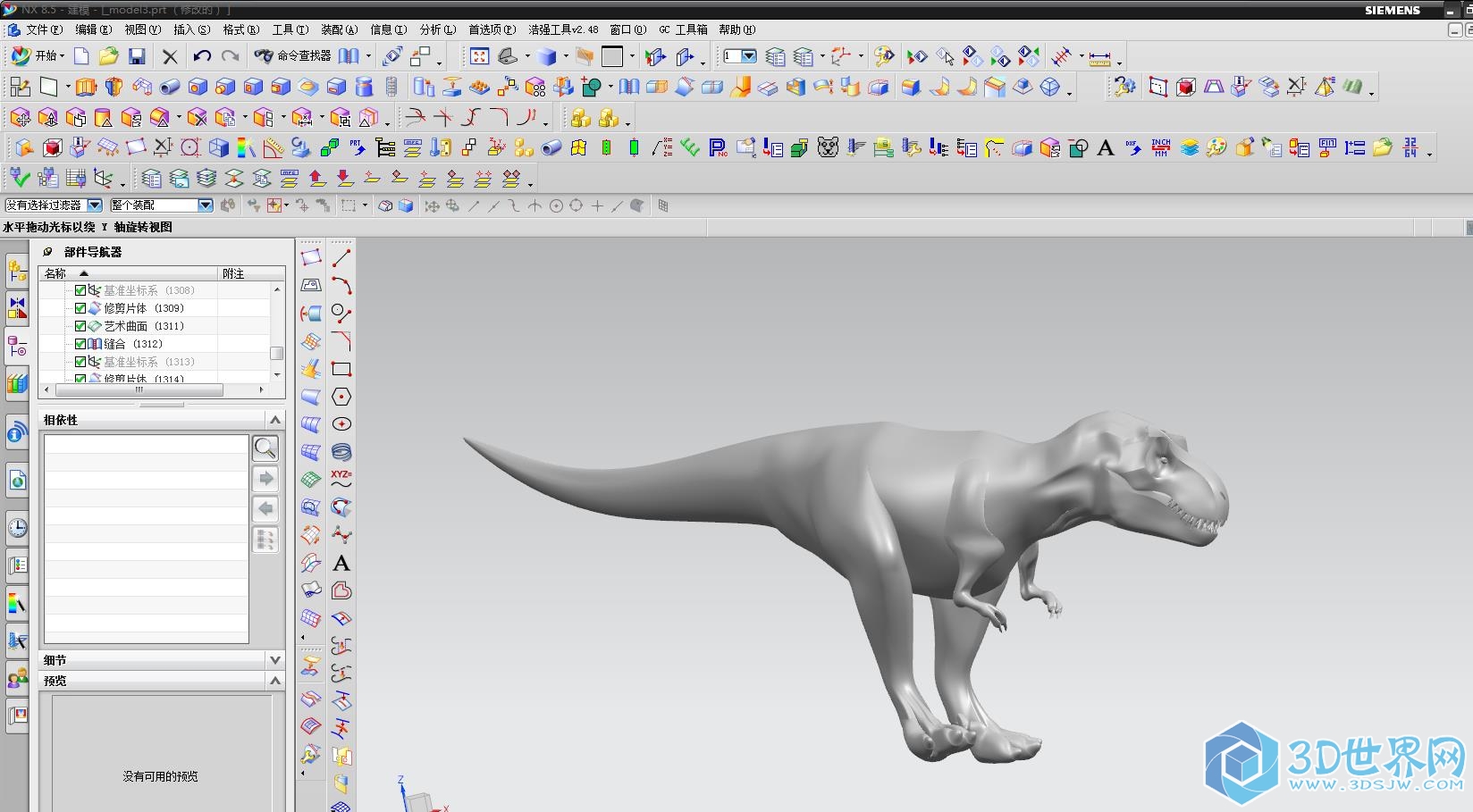Screen dimensions: 1473x812
Task: Click the Measure Distance ruler icon
Action: click(1100, 57)
